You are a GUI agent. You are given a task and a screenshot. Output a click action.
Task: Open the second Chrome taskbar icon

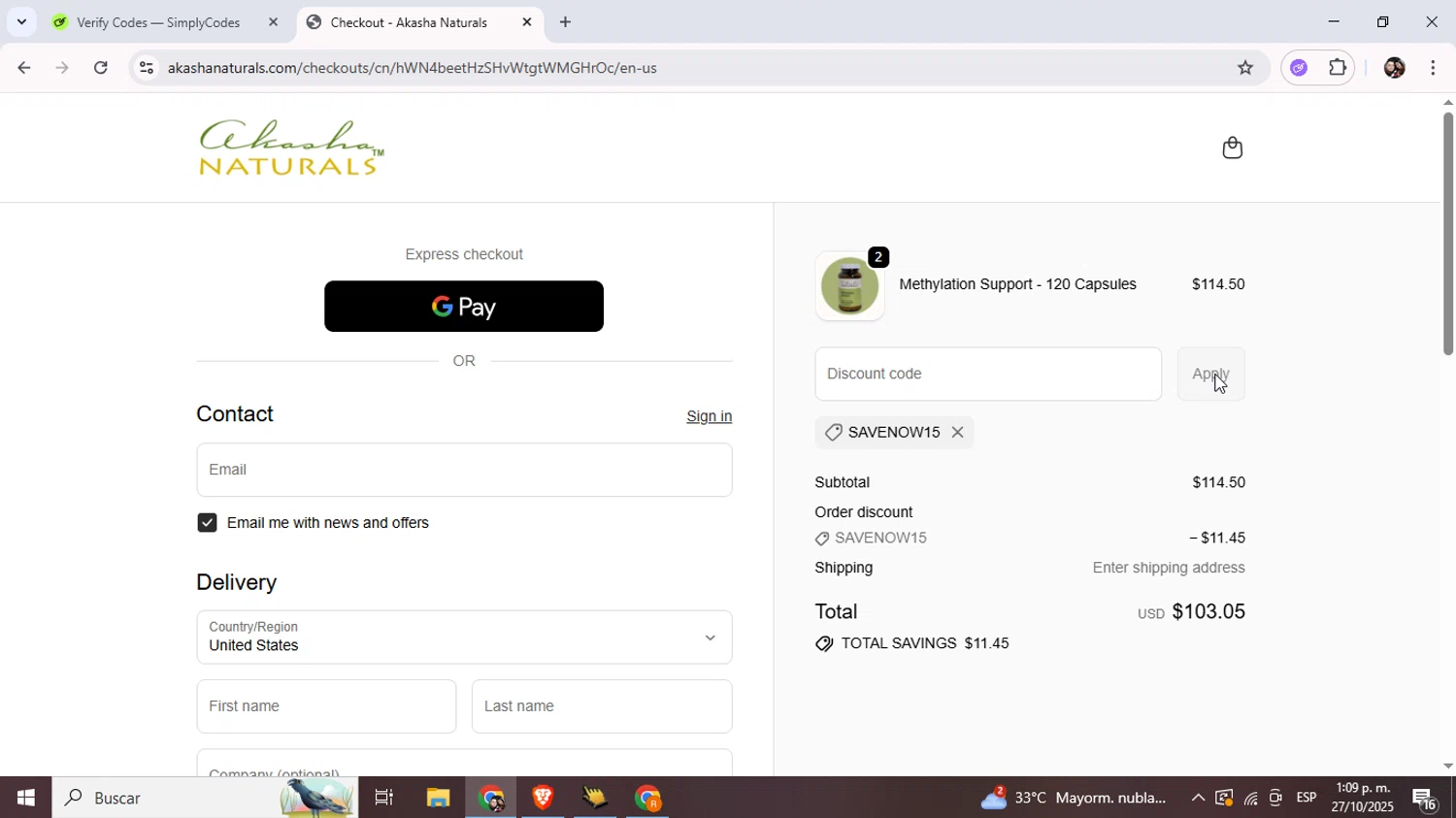point(647,798)
